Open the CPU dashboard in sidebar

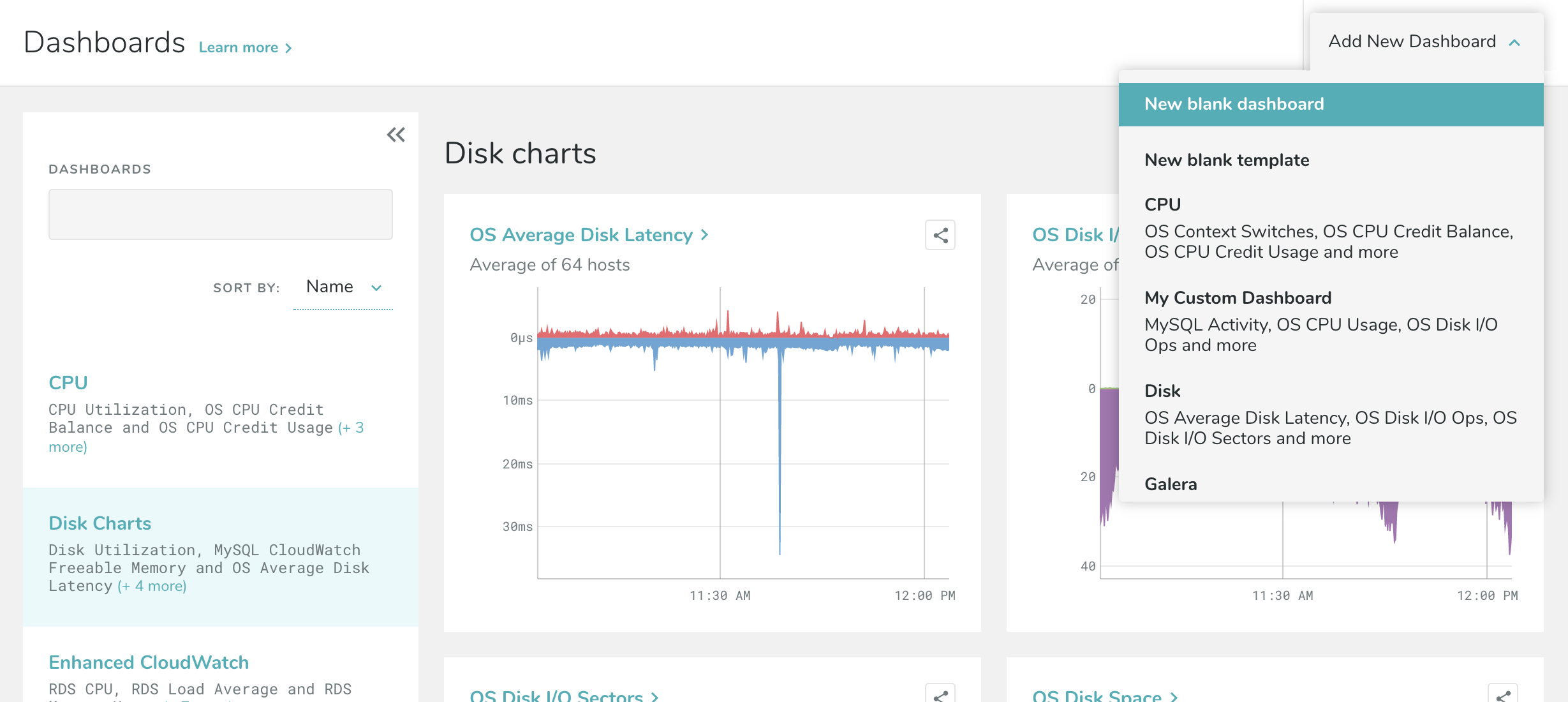[68, 383]
